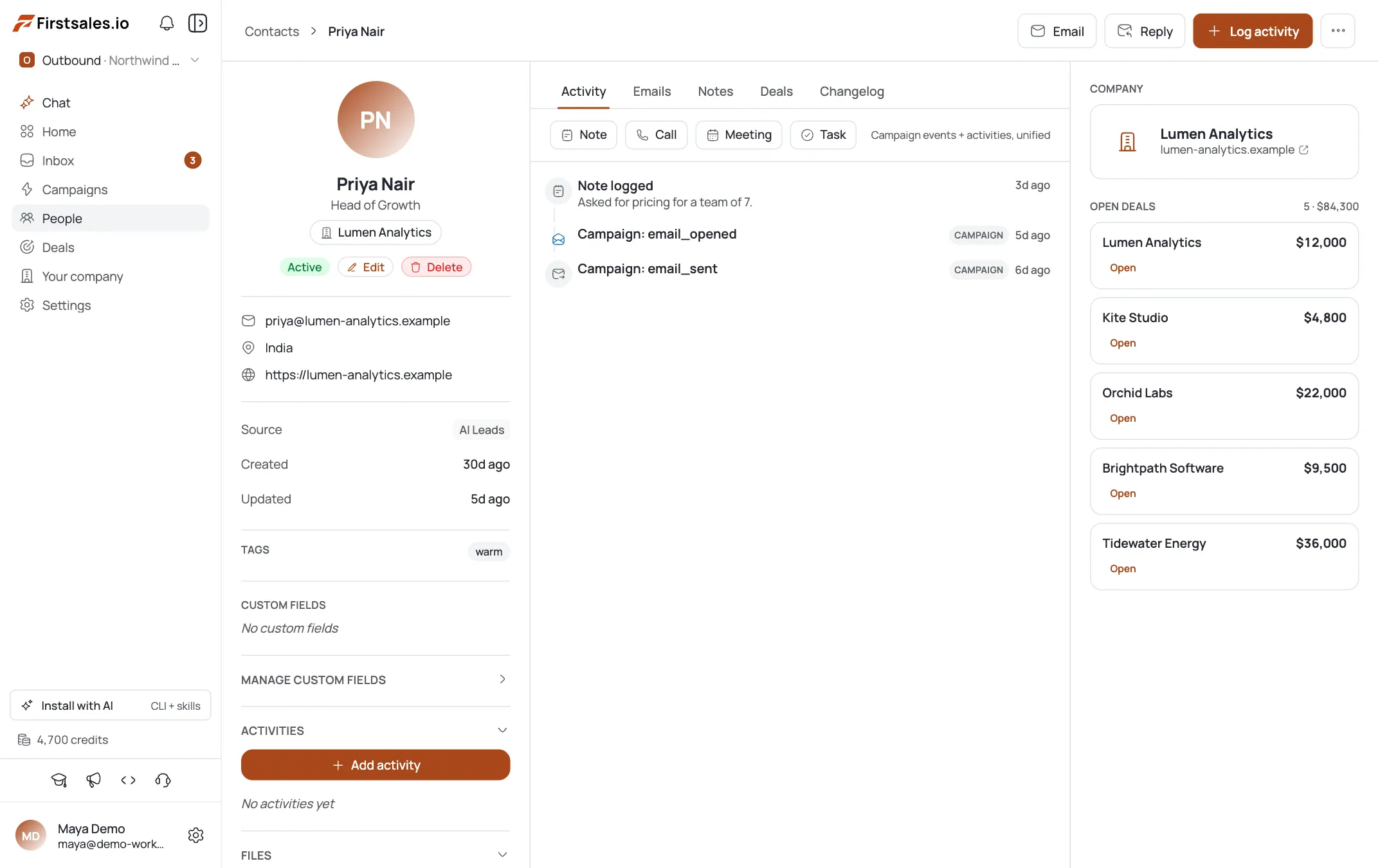Add a Note from activity toolbar
The width and height of the screenshot is (1389, 868).
click(x=583, y=135)
